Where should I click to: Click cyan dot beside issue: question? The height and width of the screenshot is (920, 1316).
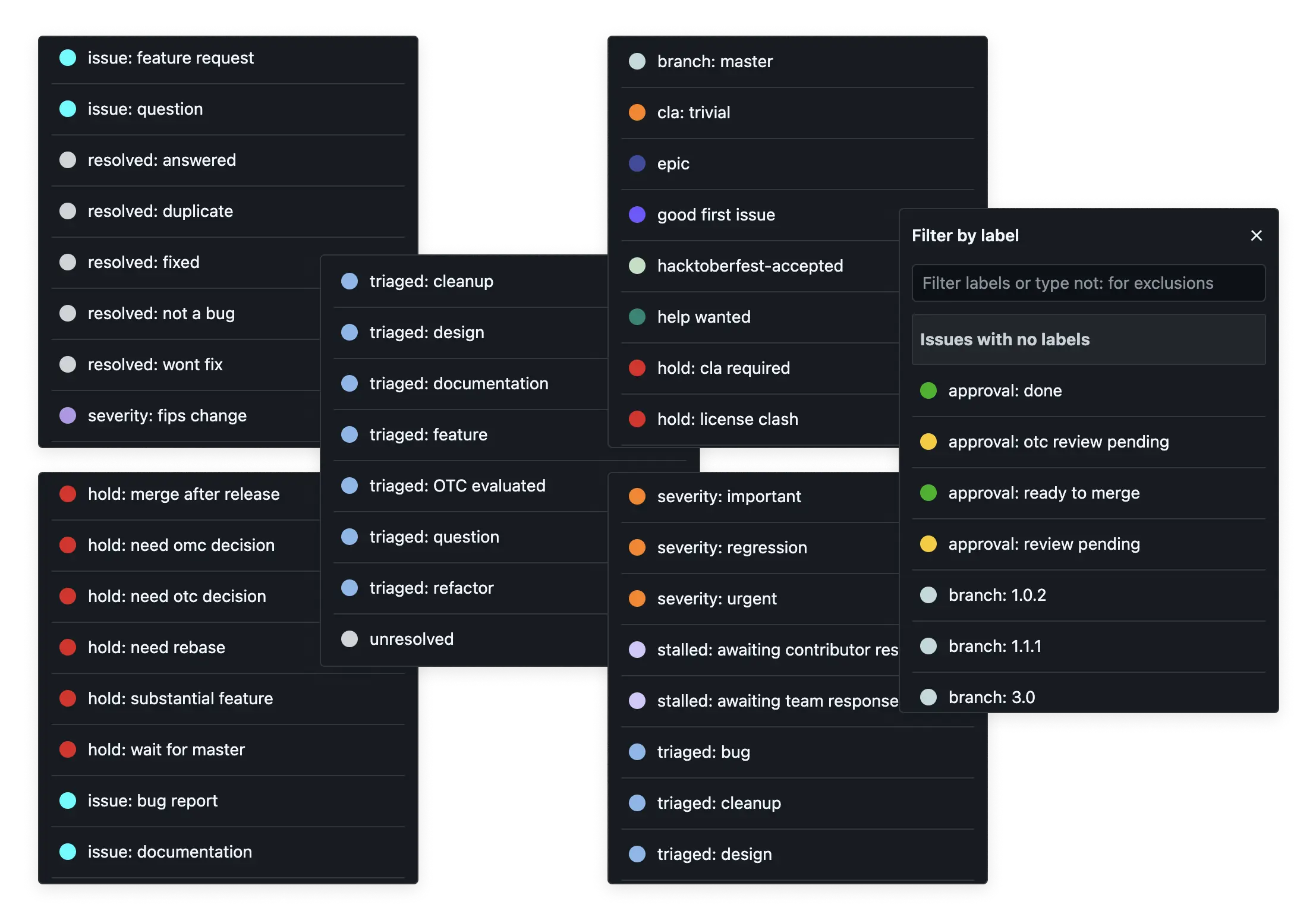click(x=68, y=109)
